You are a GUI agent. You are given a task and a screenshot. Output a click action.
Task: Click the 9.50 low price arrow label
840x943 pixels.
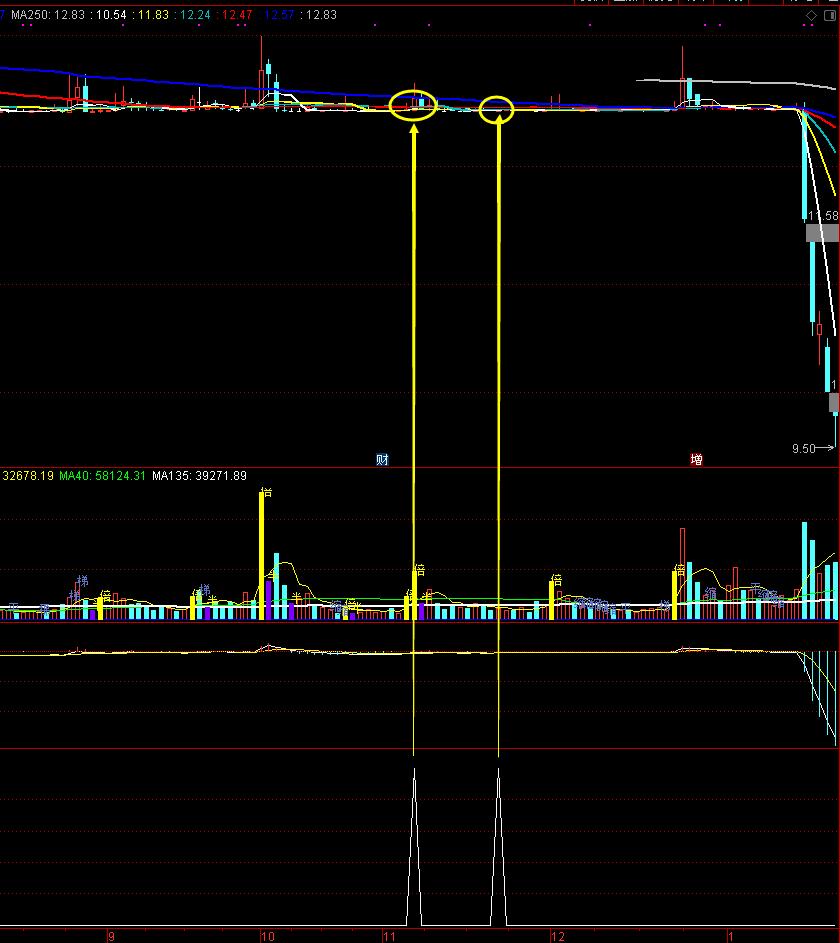click(808, 449)
